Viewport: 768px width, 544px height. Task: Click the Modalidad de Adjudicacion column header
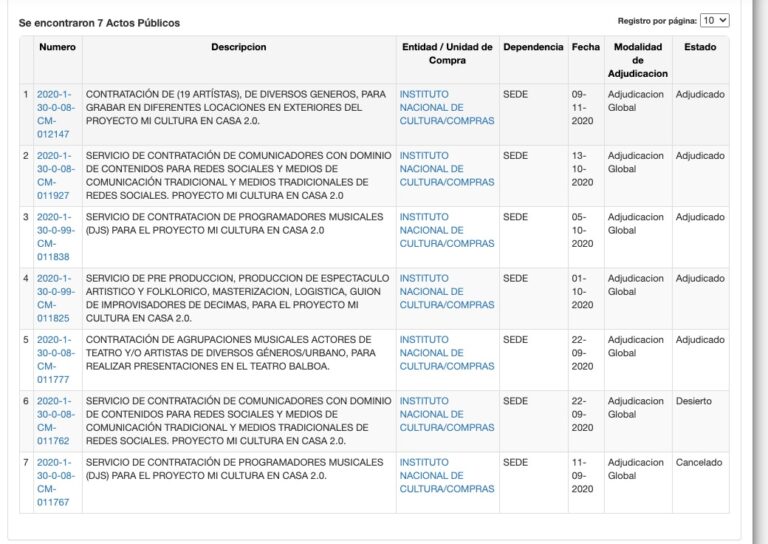638,60
